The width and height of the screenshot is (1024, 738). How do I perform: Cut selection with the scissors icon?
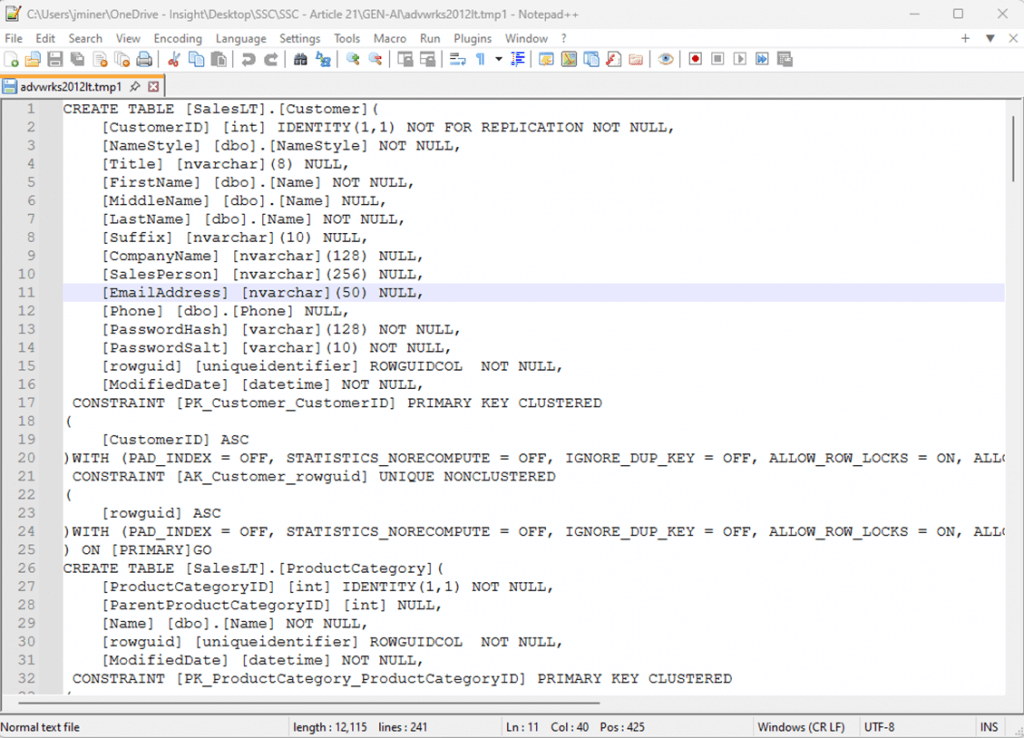[174, 59]
